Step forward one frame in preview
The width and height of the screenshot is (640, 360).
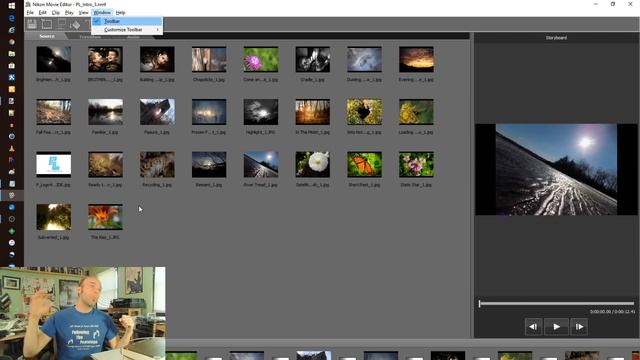(x=579, y=327)
